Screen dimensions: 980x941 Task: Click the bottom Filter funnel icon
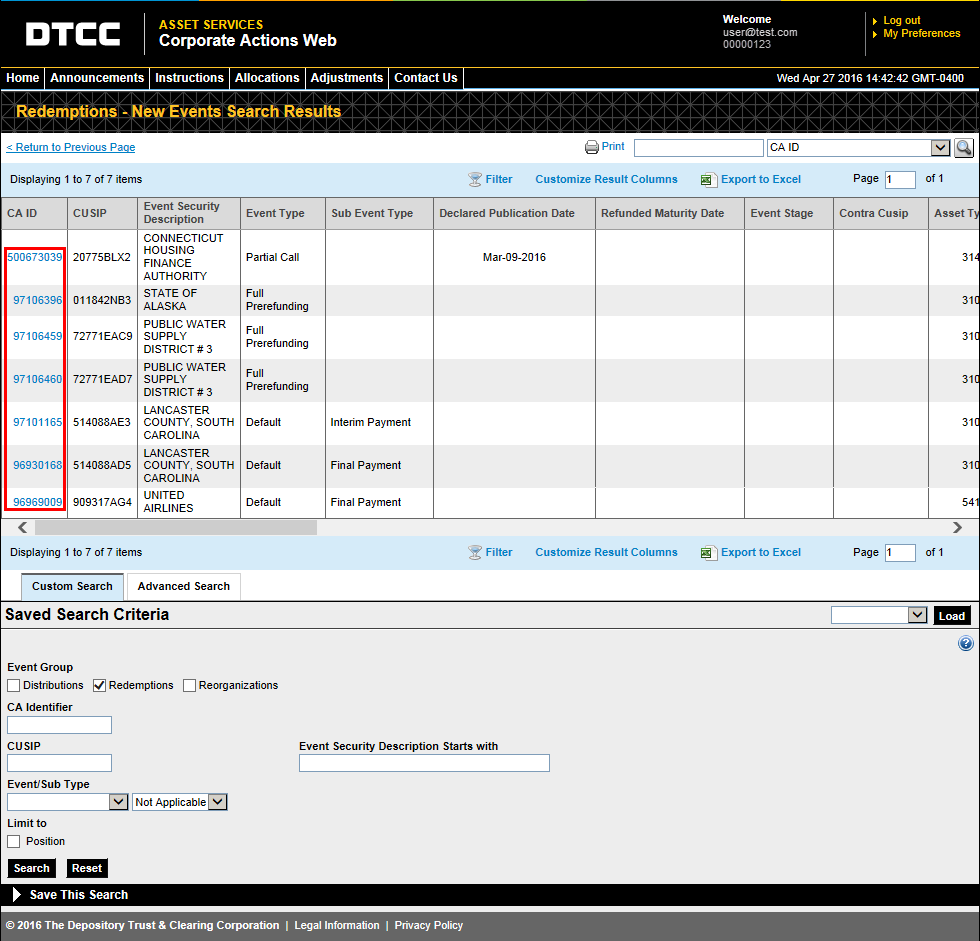point(475,553)
